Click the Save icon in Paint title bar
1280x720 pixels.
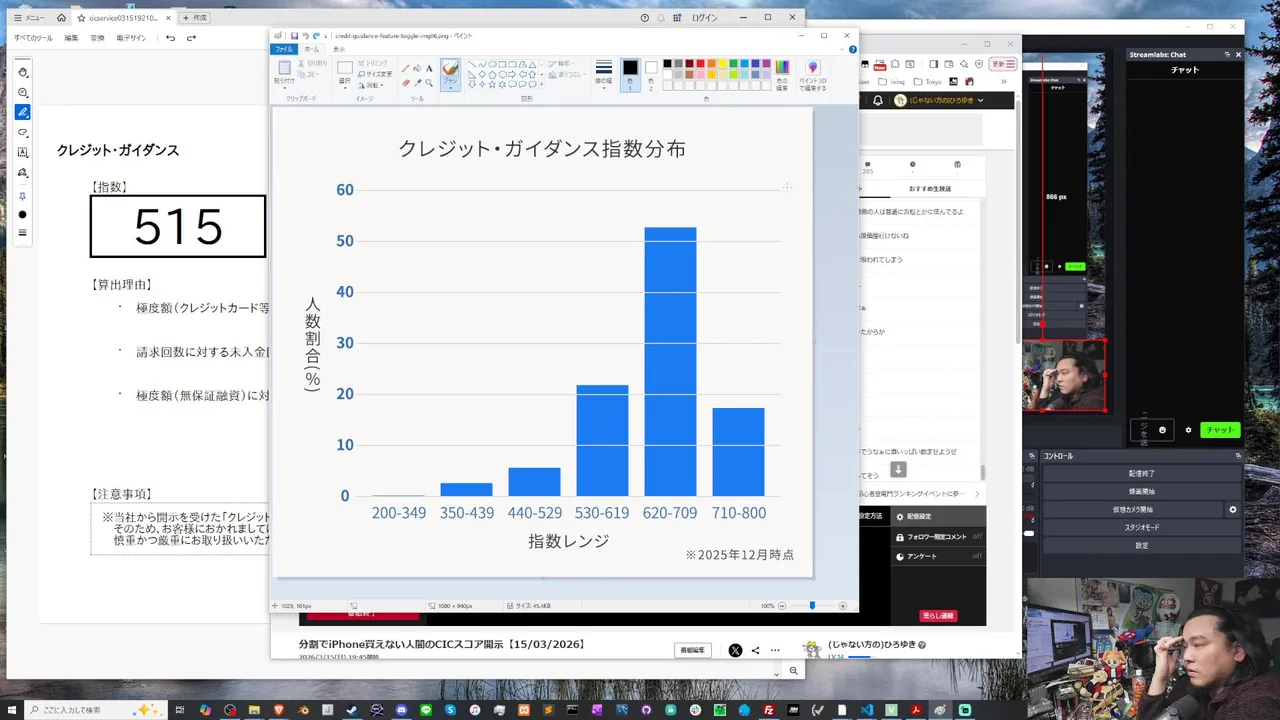click(294, 36)
